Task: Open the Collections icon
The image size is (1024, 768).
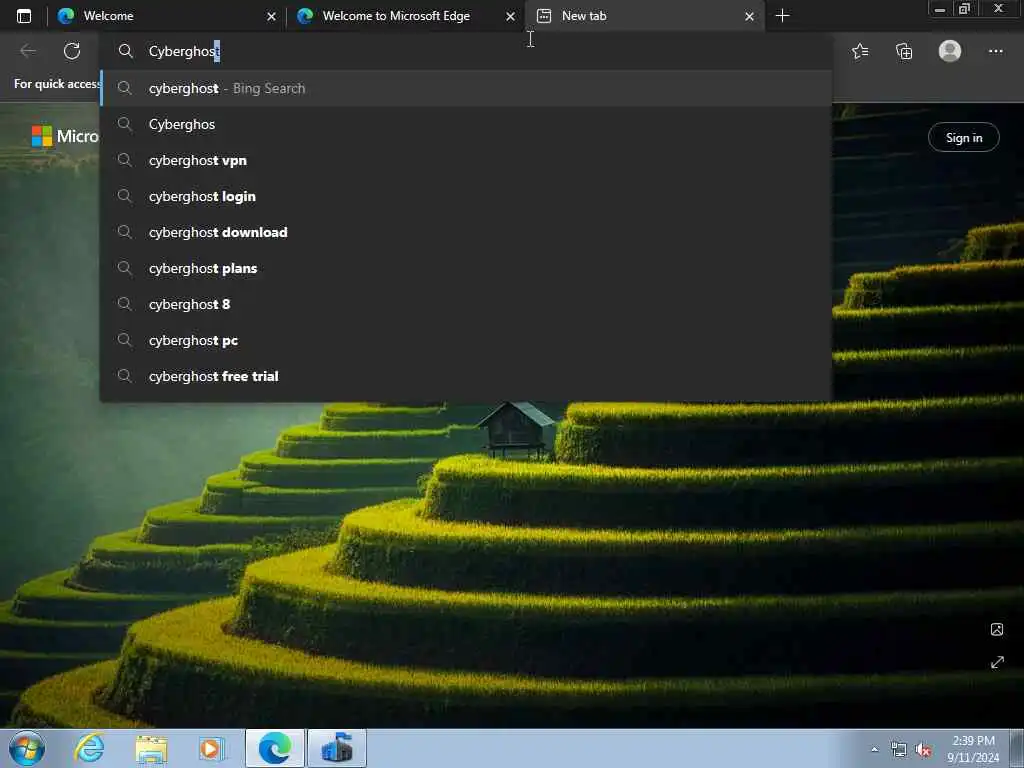Action: [x=904, y=51]
